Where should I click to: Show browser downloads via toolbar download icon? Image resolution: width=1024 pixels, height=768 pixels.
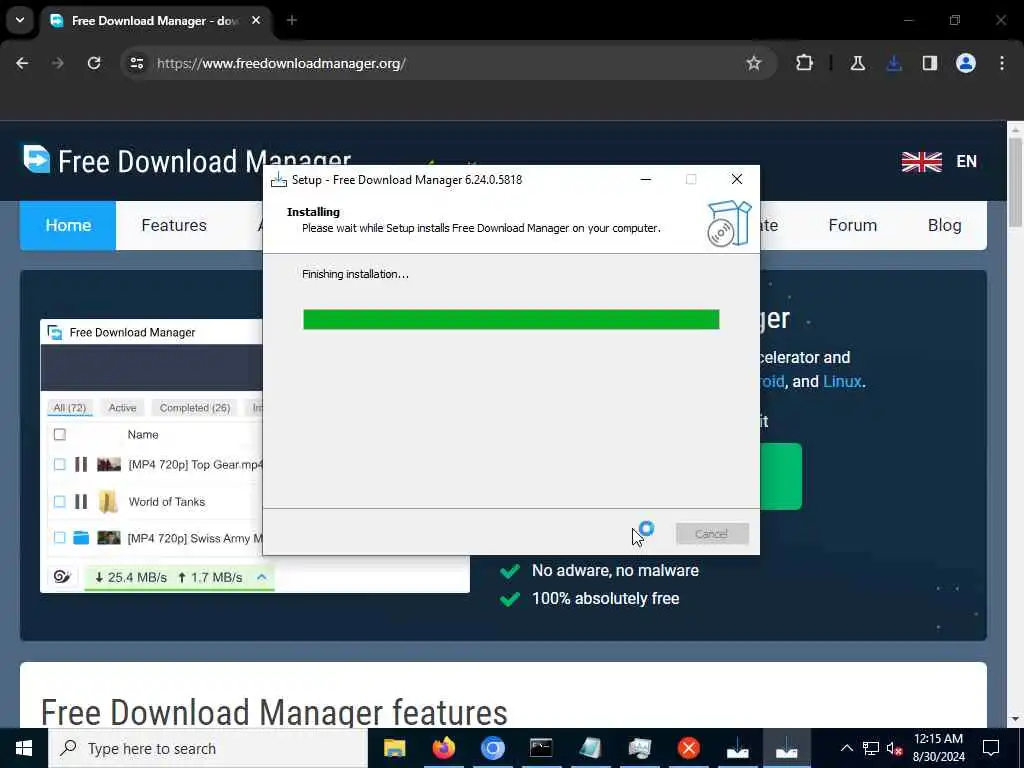pos(894,63)
